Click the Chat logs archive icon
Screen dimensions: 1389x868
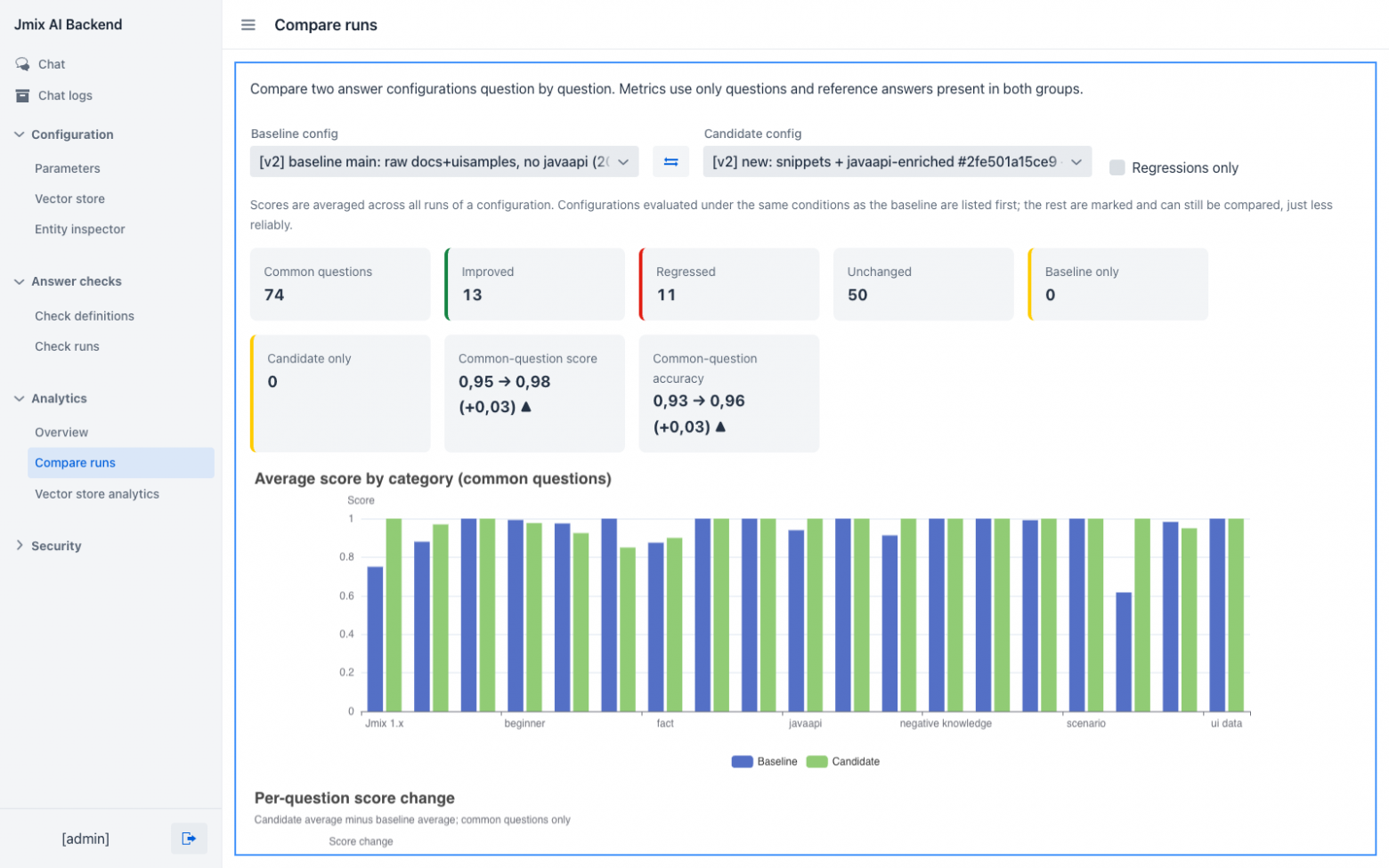(22, 95)
